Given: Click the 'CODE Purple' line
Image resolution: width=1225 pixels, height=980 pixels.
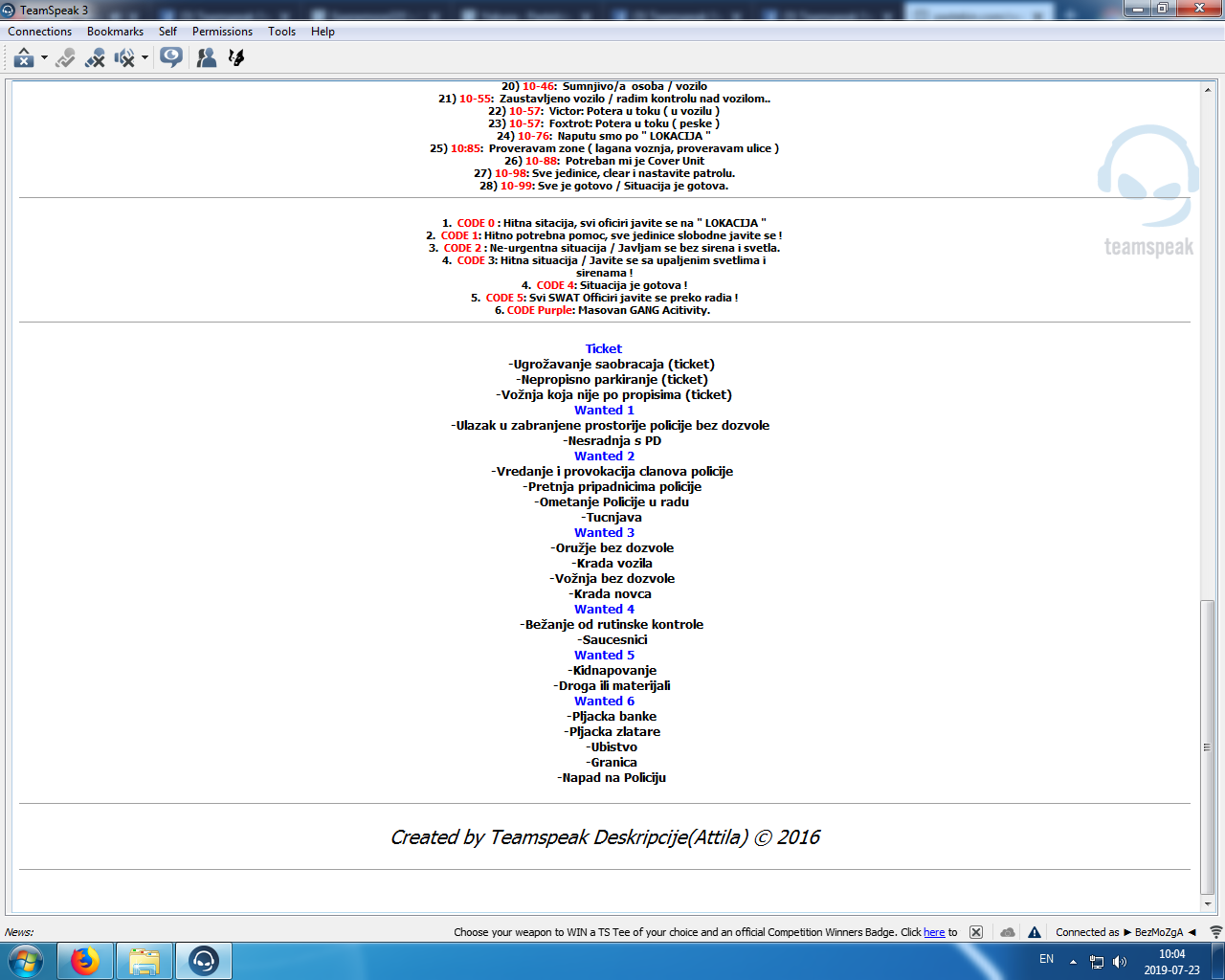Looking at the screenshot, I should point(603,310).
